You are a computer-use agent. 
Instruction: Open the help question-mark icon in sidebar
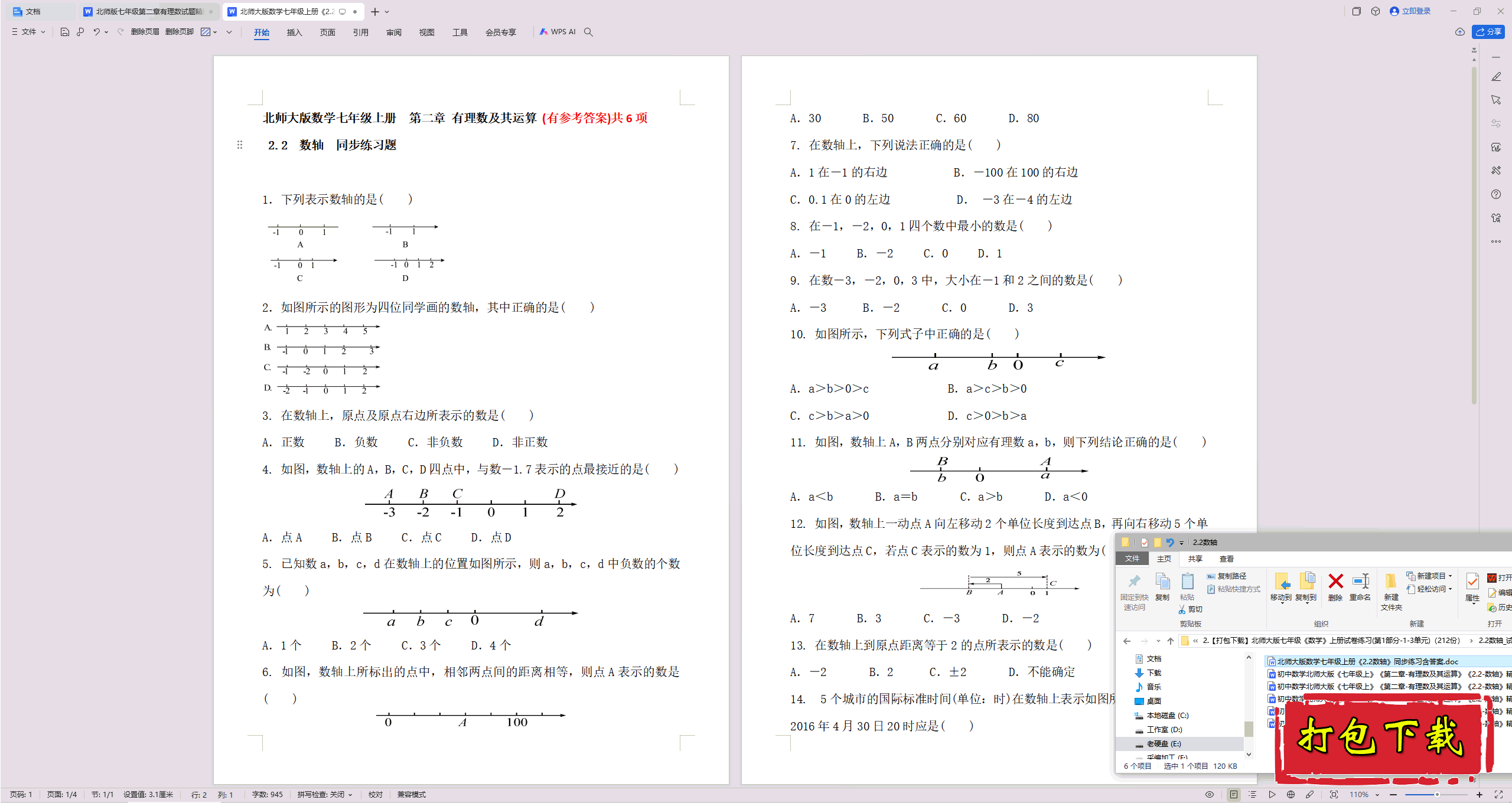pyautogui.click(x=1496, y=194)
